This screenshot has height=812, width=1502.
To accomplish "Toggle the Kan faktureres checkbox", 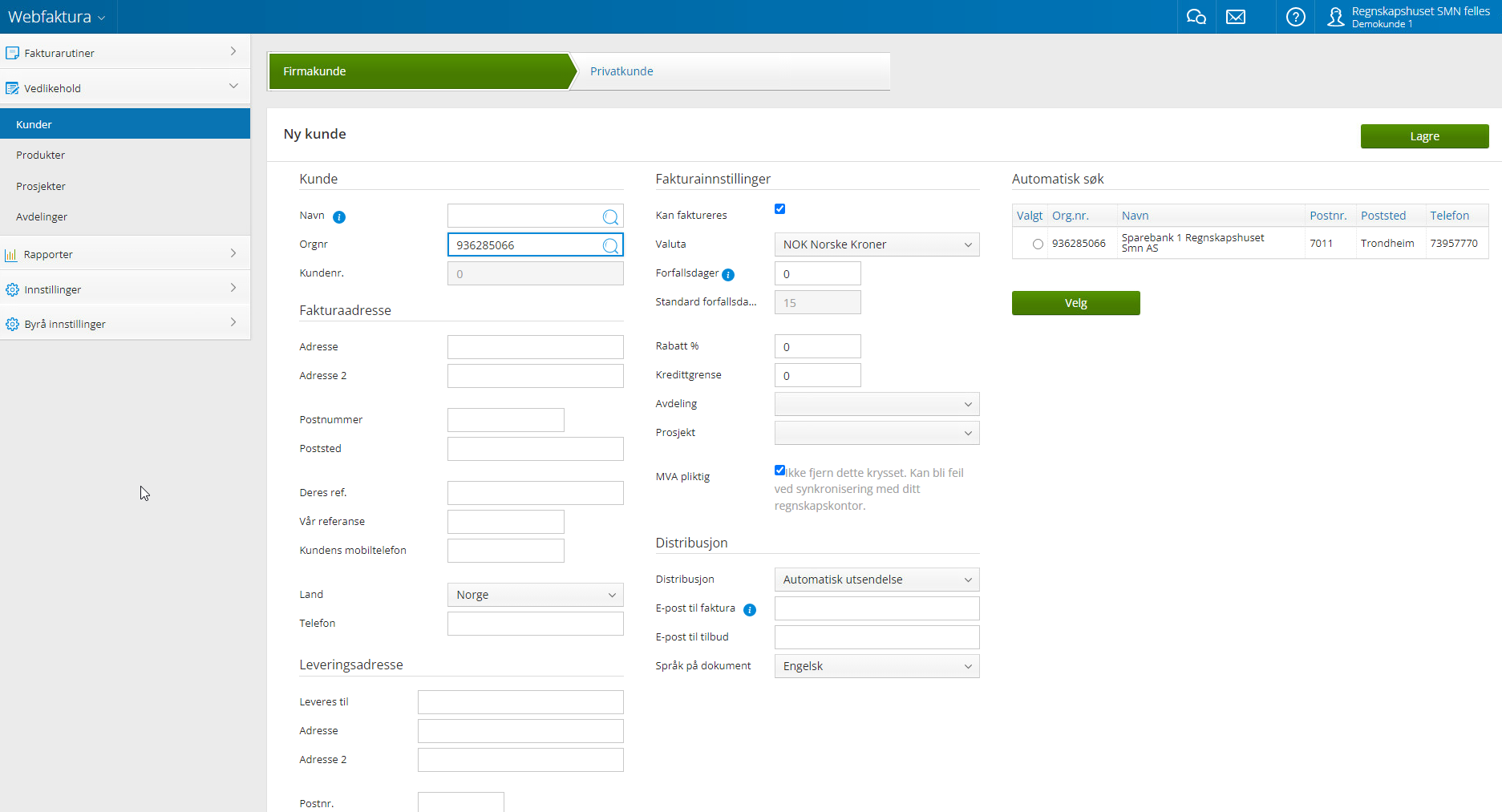I will tap(779, 209).
